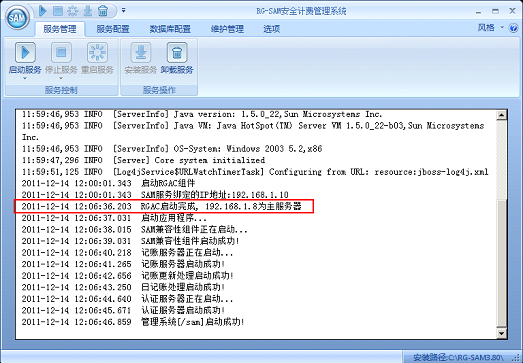Image resolution: width=523 pixels, height=363 pixels.
Task: Open the quick access toolbar customize arrow
Action: [123, 10]
